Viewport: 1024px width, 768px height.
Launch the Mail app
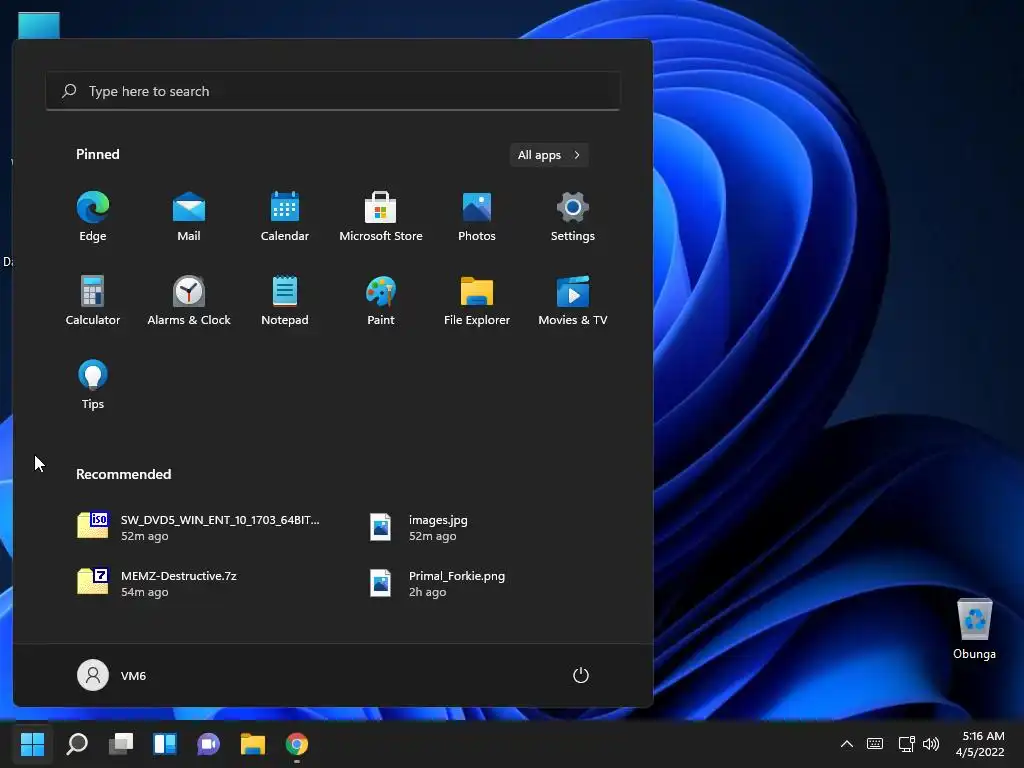click(x=189, y=217)
